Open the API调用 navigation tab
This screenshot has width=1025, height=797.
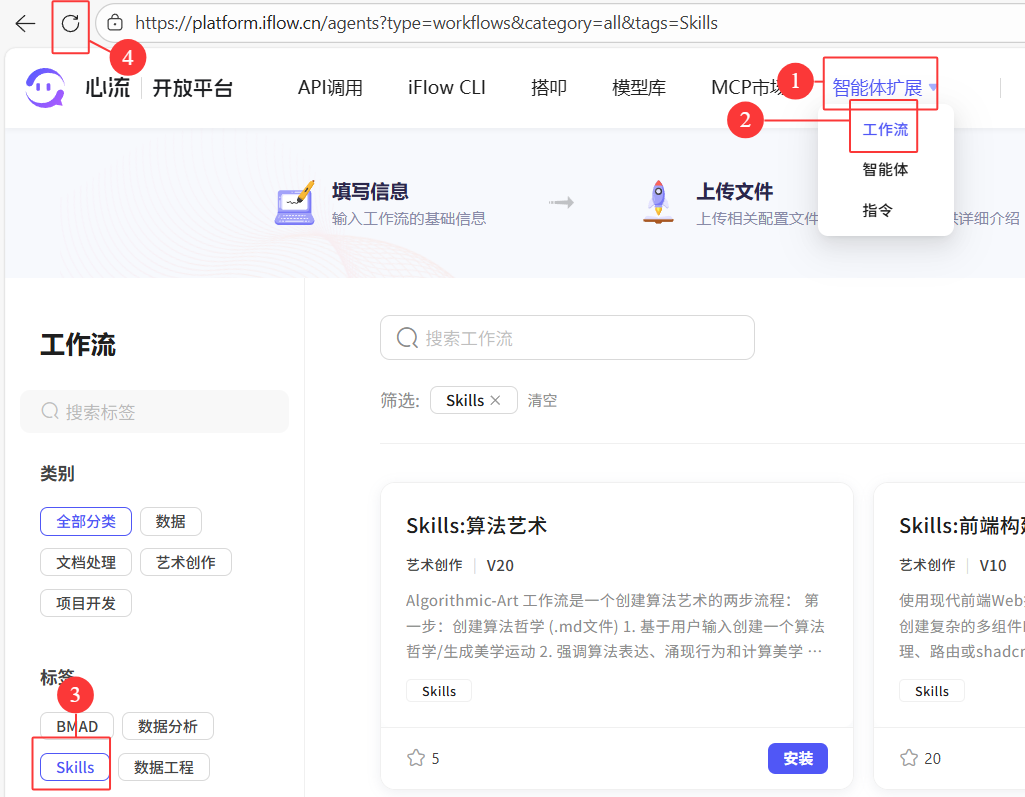pos(330,88)
